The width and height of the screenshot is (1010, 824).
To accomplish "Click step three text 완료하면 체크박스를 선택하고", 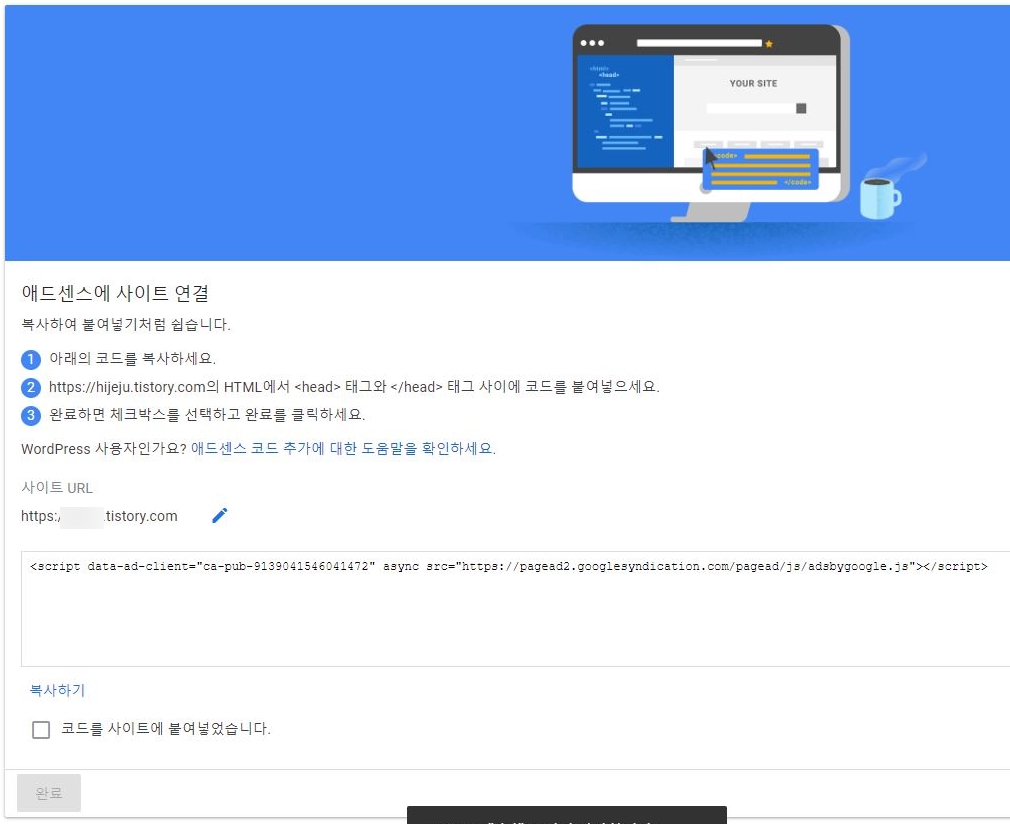I will click(207, 414).
